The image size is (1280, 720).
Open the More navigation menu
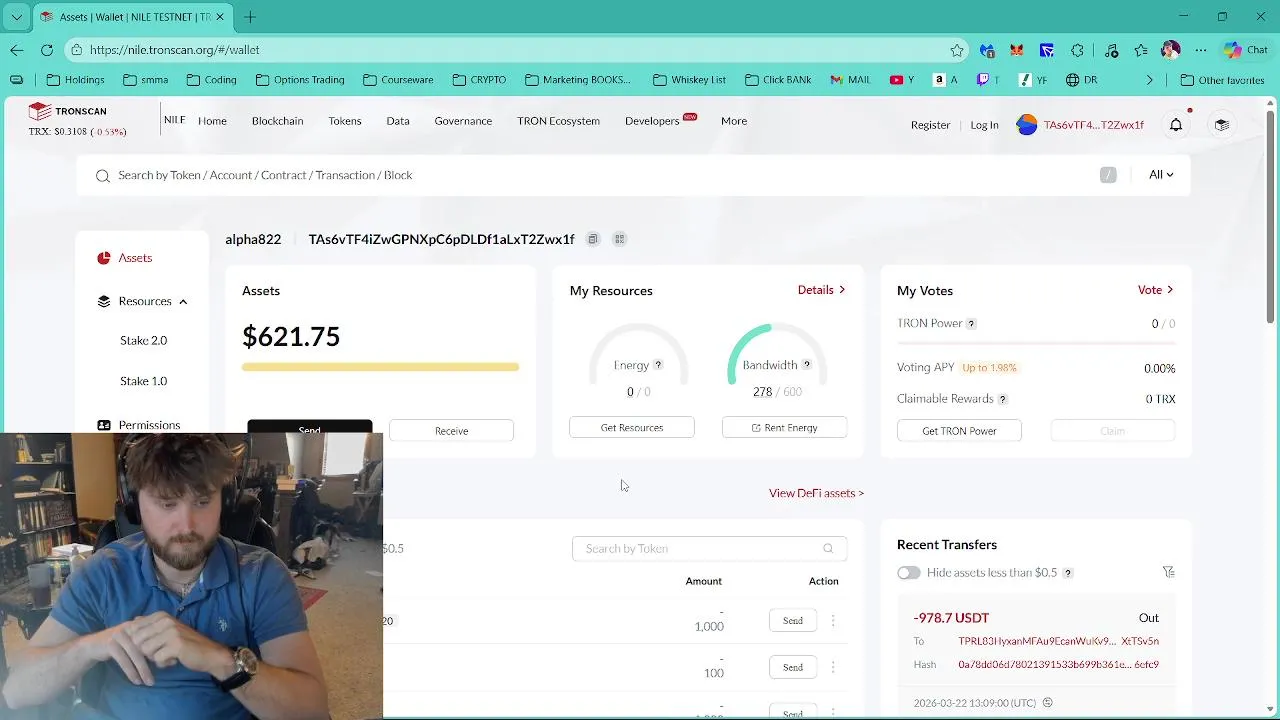(734, 121)
